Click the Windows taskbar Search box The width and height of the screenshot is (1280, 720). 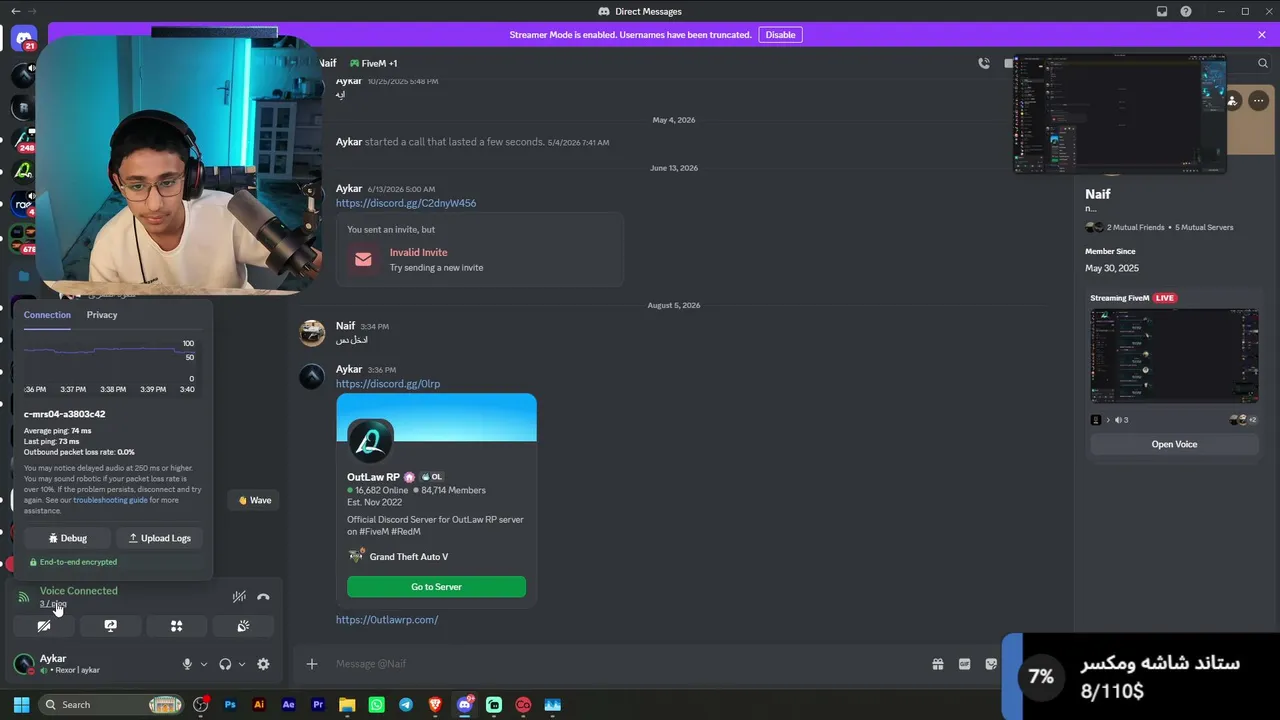(111, 705)
